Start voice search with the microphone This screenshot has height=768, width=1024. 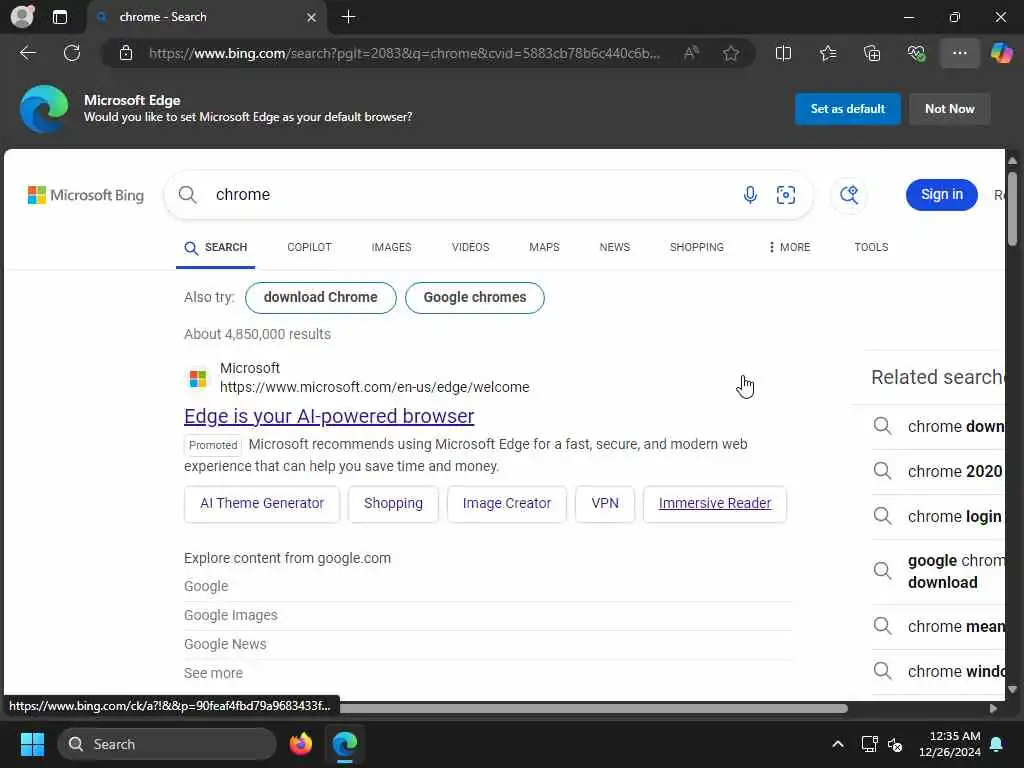coord(750,195)
